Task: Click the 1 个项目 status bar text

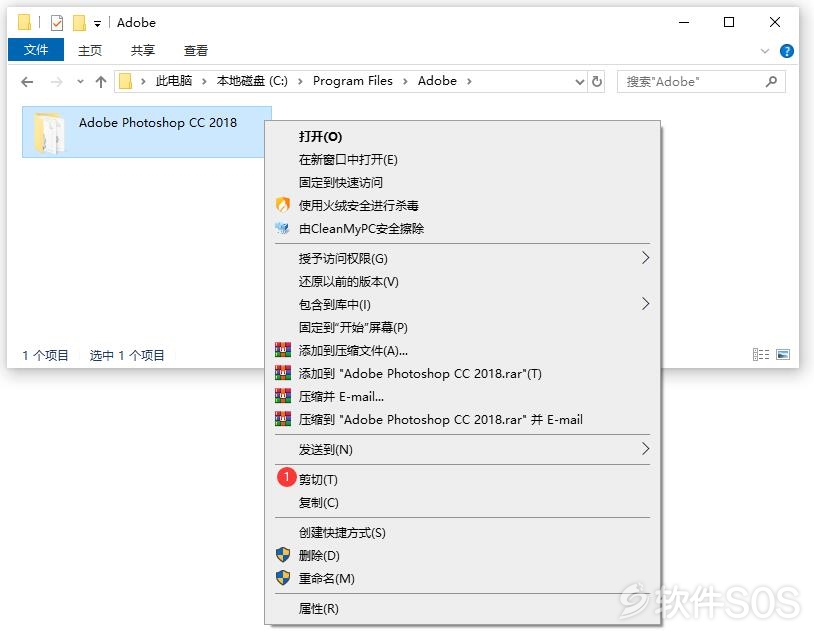Action: coord(45,355)
